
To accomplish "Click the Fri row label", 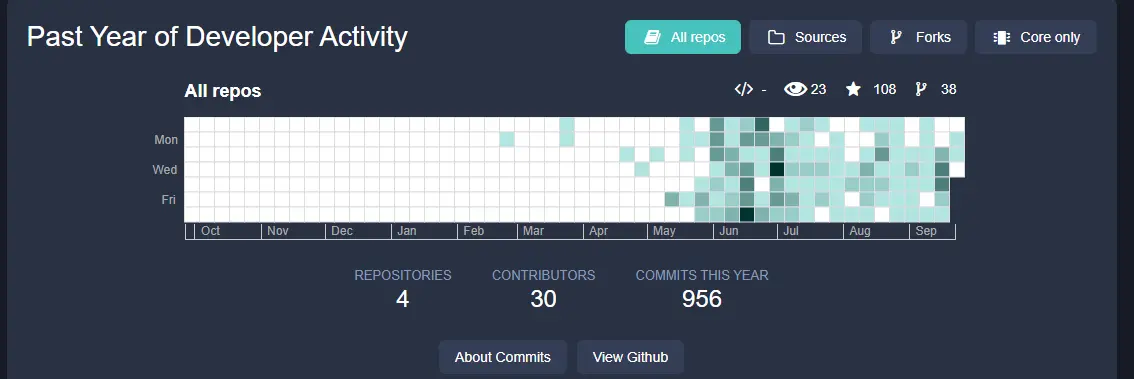I will click(169, 199).
